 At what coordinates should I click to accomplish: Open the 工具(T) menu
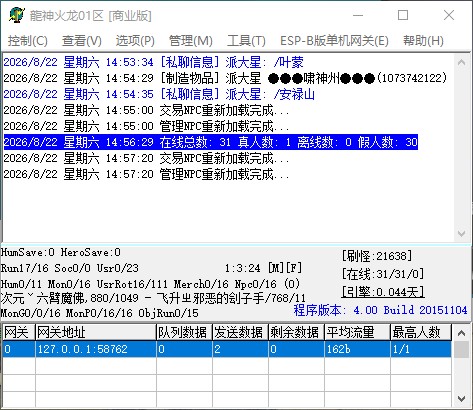246,41
